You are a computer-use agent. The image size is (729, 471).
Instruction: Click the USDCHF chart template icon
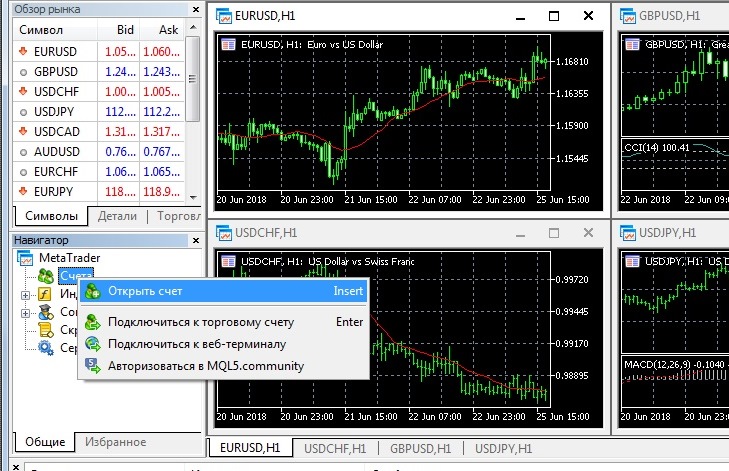coord(228,261)
